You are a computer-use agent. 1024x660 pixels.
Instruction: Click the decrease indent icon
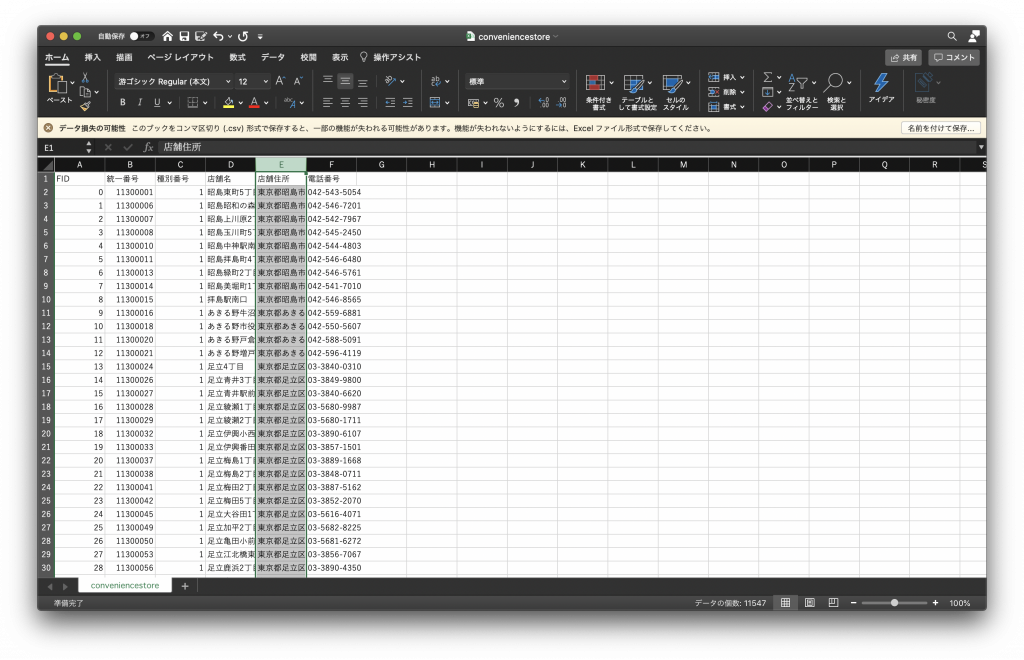tap(390, 102)
